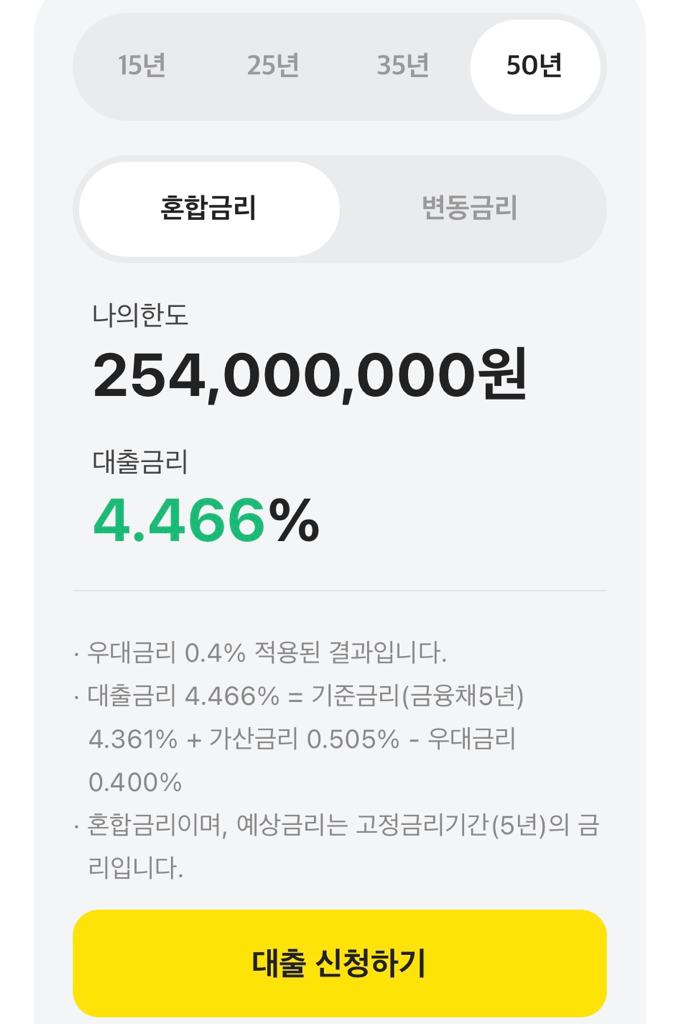The width and height of the screenshot is (684, 1024).
Task: Select the 15년 loan period option
Action: [141, 66]
